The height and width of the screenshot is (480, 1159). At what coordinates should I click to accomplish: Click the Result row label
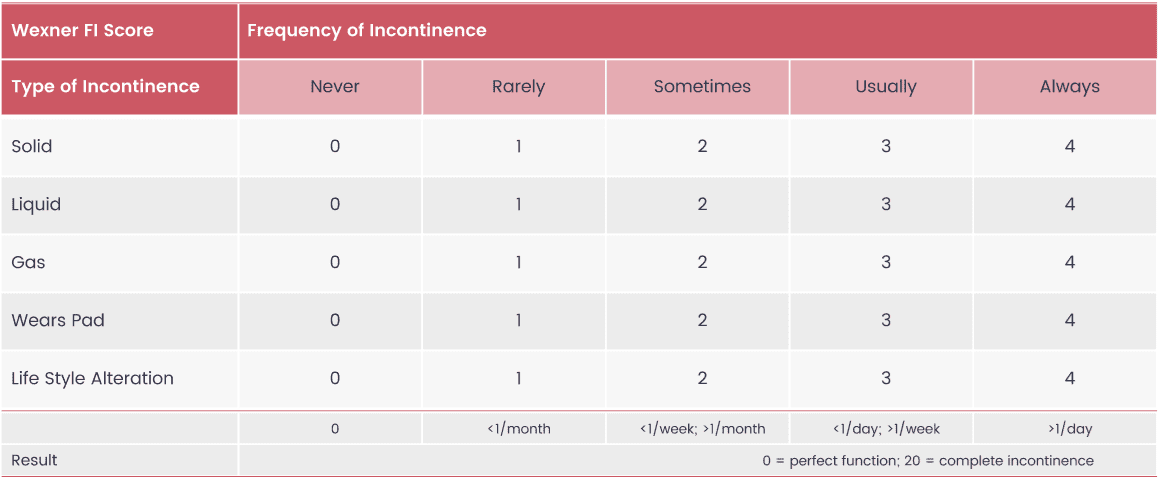pyautogui.click(x=34, y=461)
